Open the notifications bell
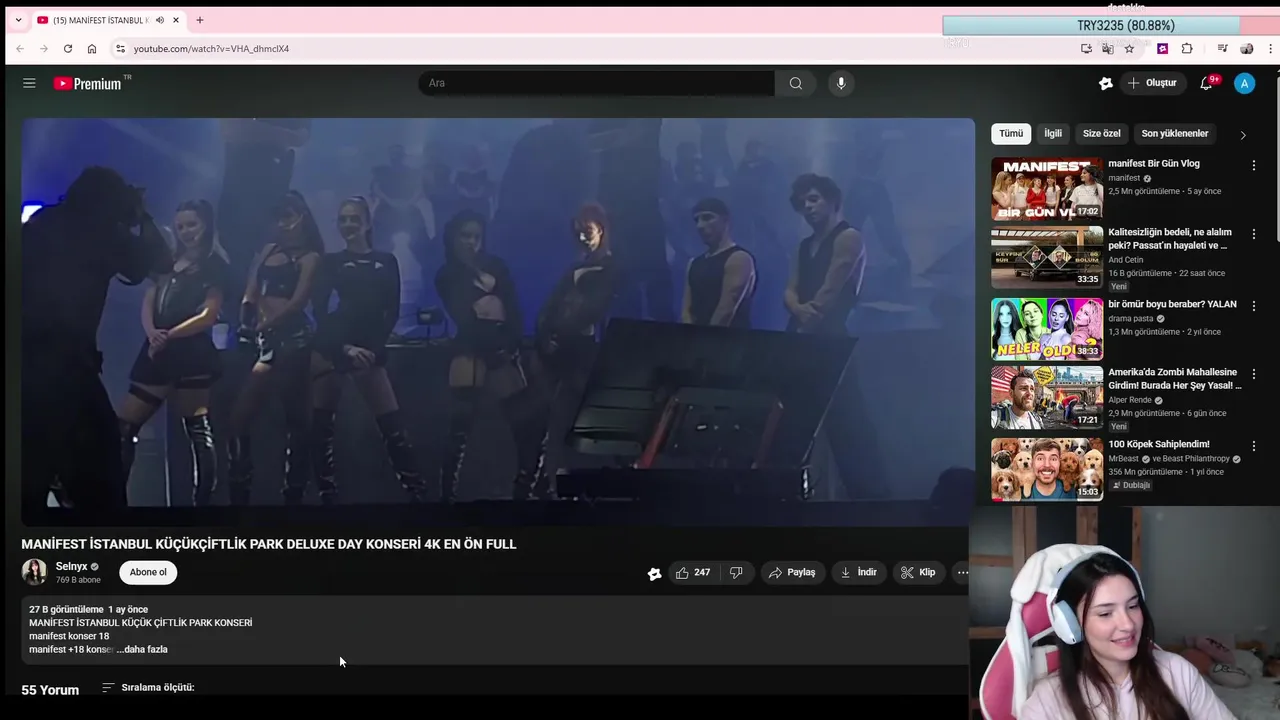The width and height of the screenshot is (1280, 720). 1207,83
